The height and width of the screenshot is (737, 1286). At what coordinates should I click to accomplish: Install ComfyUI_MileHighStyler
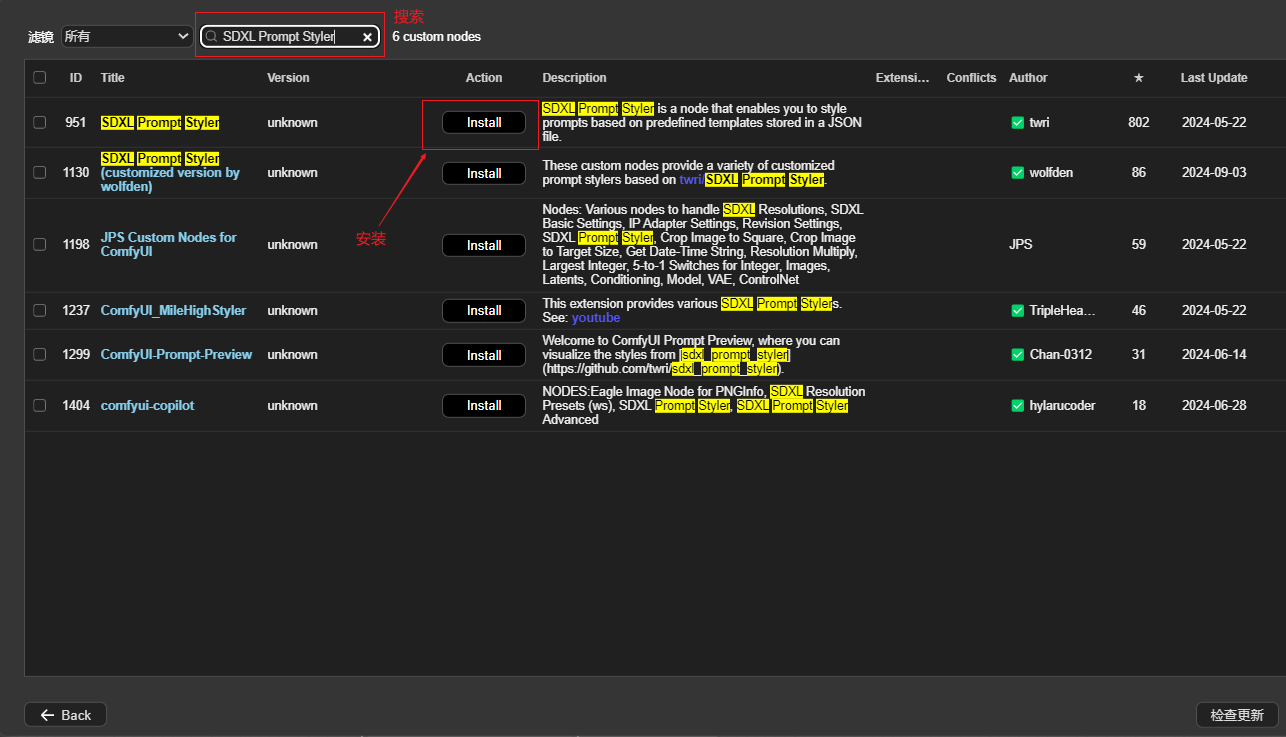coord(484,310)
